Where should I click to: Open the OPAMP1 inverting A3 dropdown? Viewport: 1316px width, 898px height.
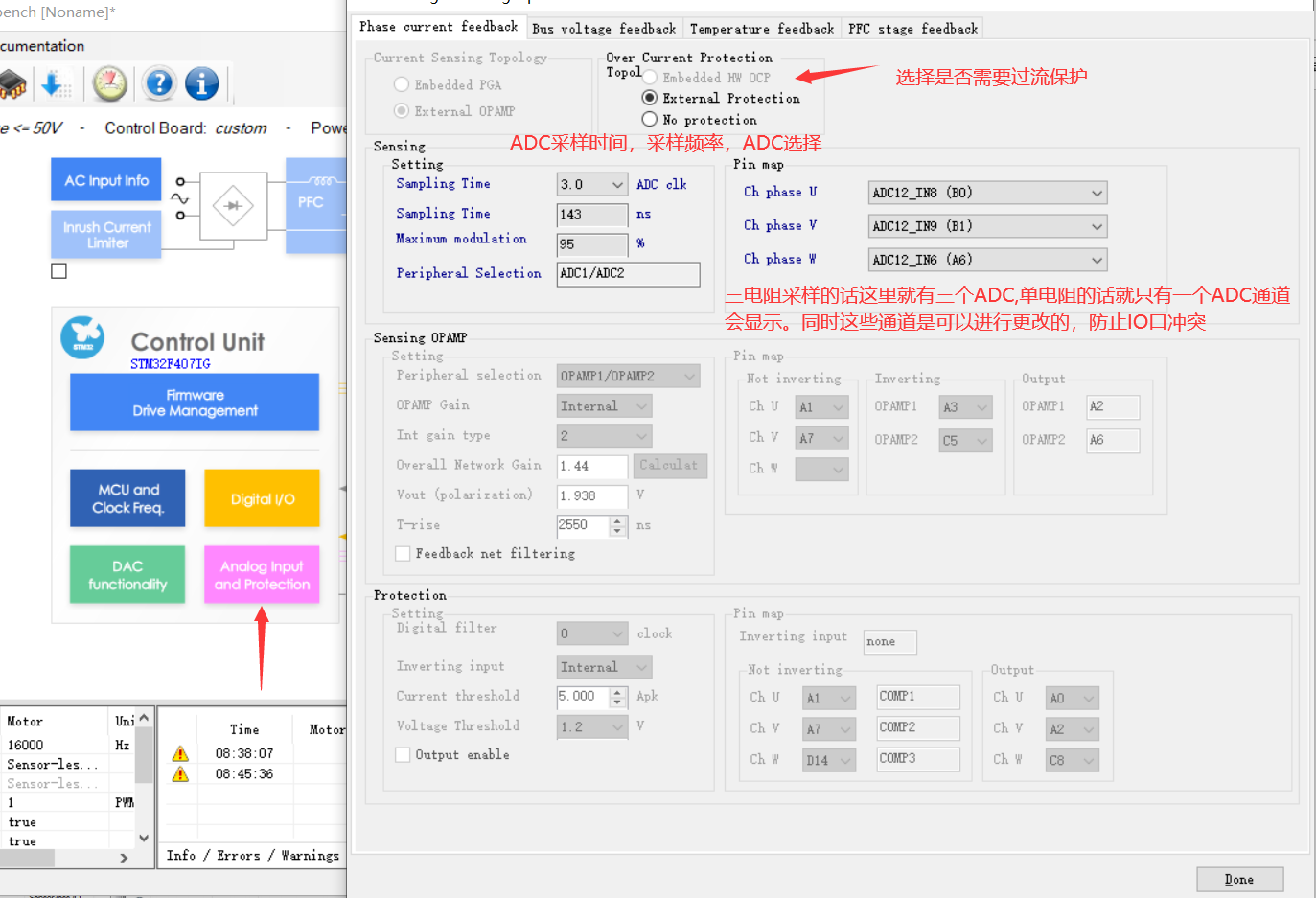pos(966,407)
